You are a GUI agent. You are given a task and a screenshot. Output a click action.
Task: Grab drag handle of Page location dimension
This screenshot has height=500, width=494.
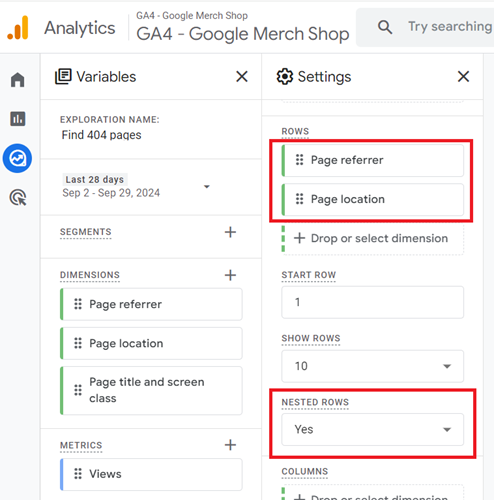[x=78, y=343]
